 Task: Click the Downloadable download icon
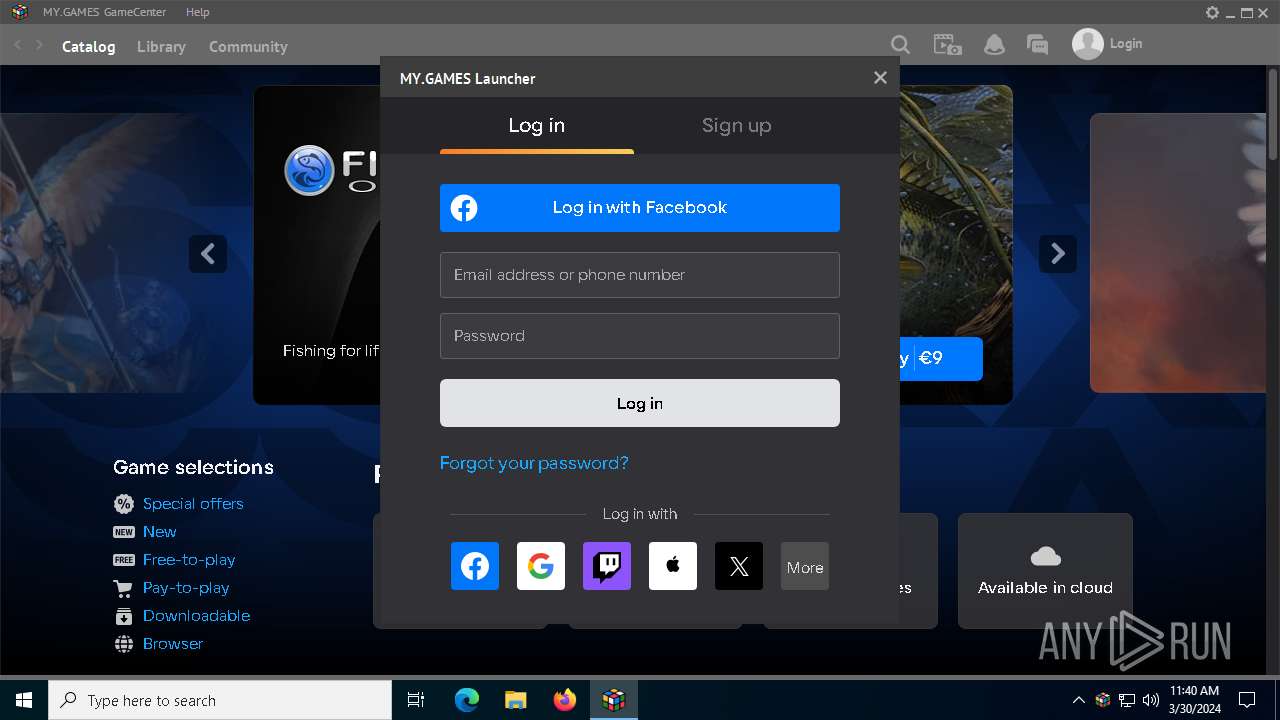(124, 616)
